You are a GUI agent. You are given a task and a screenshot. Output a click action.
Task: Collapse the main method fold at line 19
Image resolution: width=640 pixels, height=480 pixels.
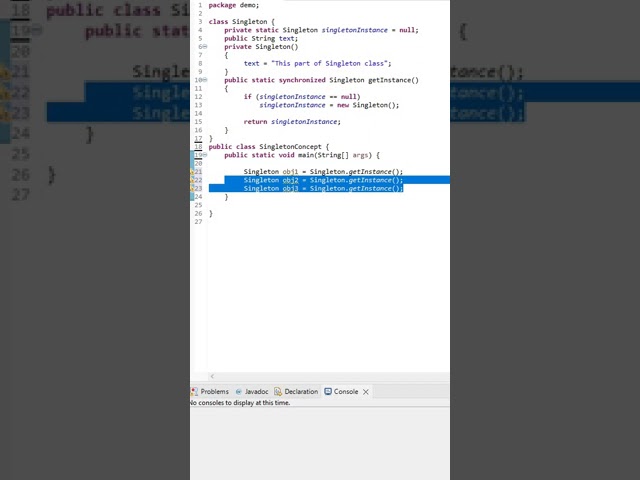(205, 155)
